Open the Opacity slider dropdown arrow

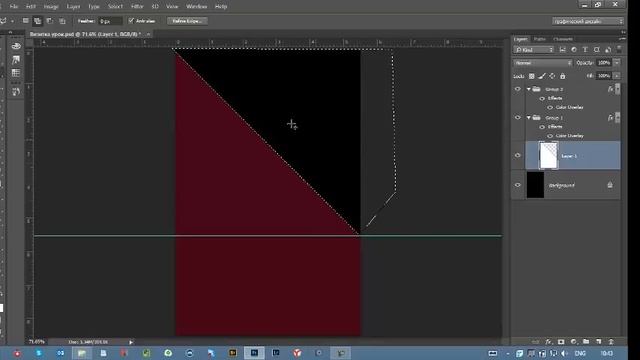pos(617,63)
